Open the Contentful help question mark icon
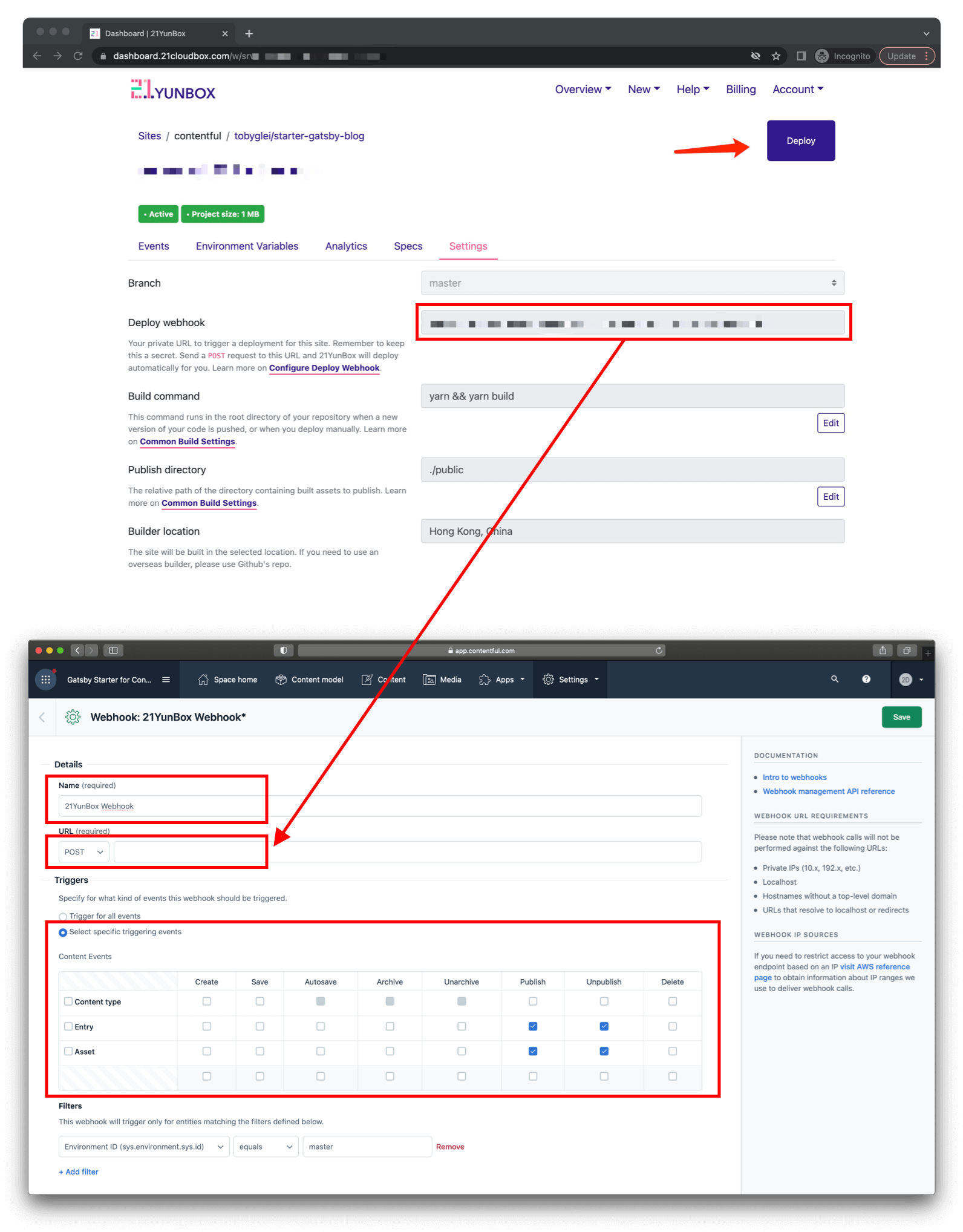The image size is (963, 1232). pyautogui.click(x=866, y=680)
